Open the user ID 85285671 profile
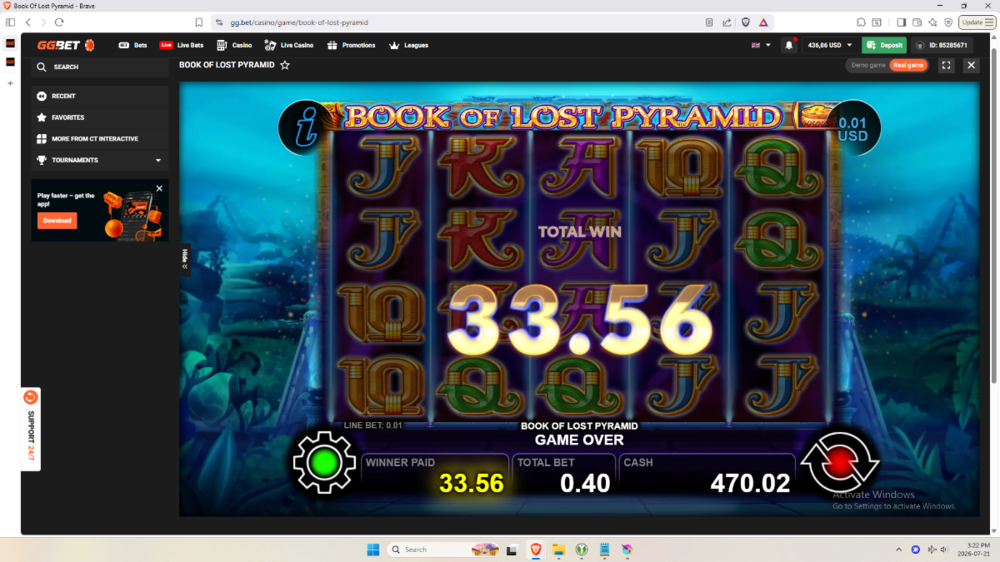Screen dimensions: 1000x562 (x=942, y=45)
